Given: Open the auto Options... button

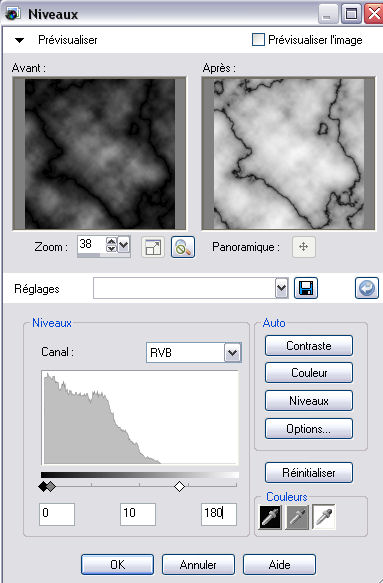Looking at the screenshot, I should (x=309, y=429).
